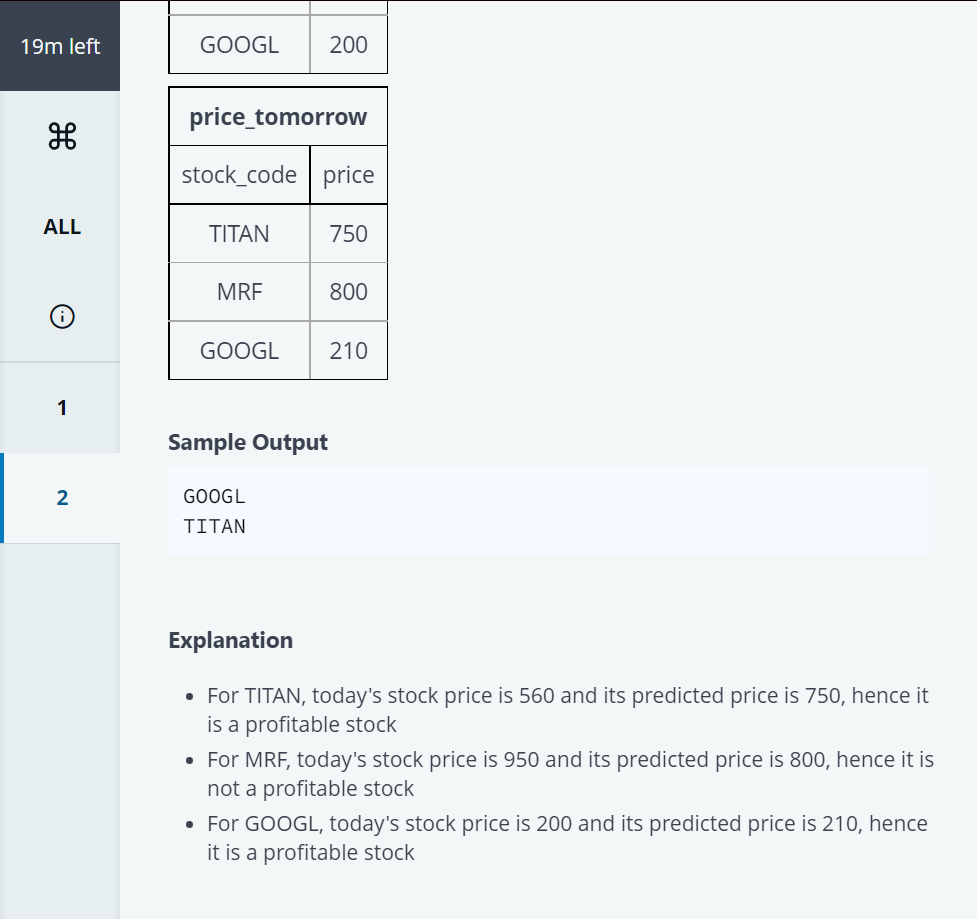Click the command symbol icon in sidebar
The width and height of the screenshot is (977, 919).
coord(61,137)
